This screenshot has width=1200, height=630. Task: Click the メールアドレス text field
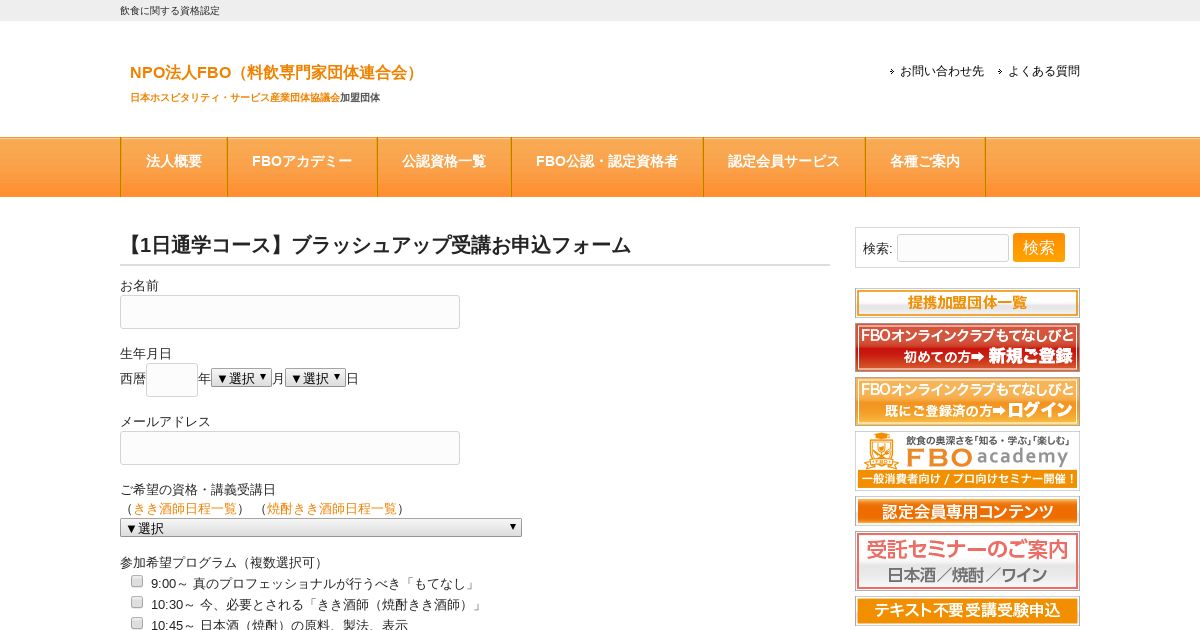(x=290, y=448)
